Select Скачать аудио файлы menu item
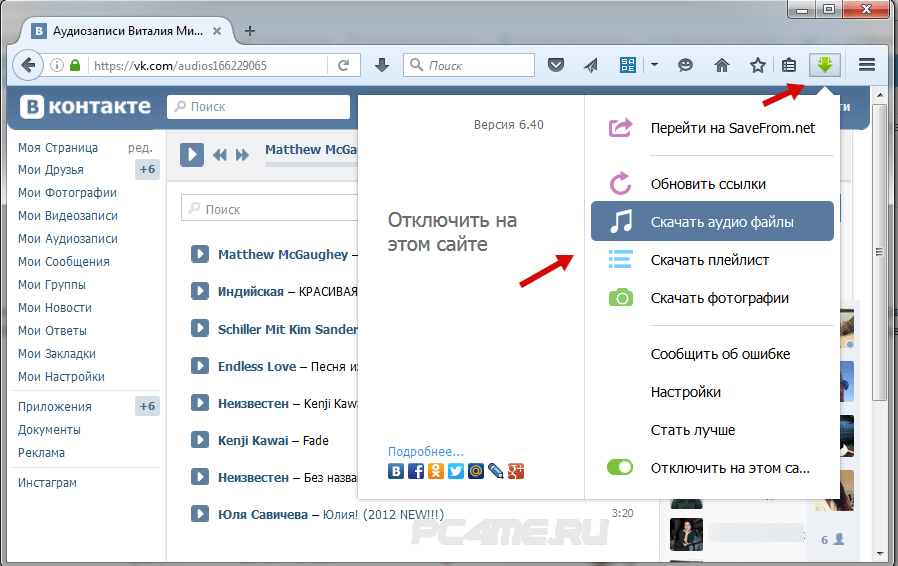Viewport: 898px width, 566px height. (x=711, y=222)
